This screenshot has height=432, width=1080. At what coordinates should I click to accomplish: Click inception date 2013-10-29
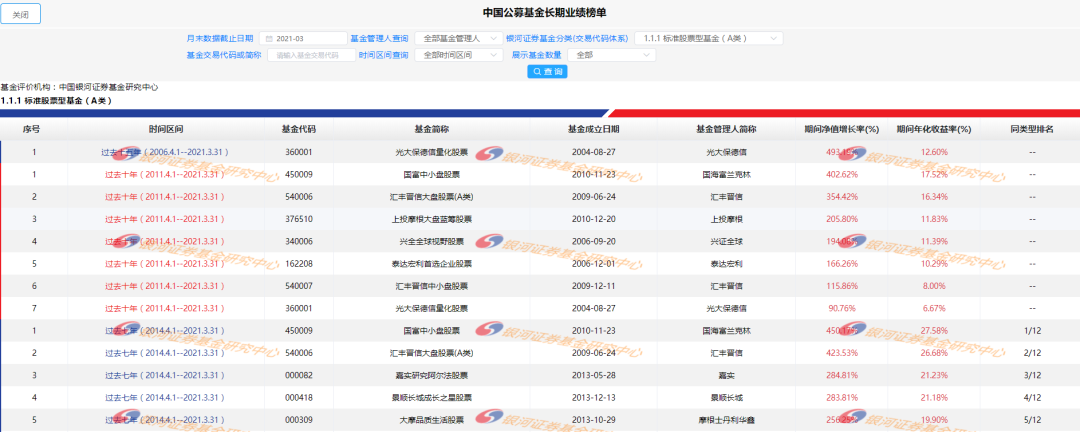pyautogui.click(x=593, y=420)
